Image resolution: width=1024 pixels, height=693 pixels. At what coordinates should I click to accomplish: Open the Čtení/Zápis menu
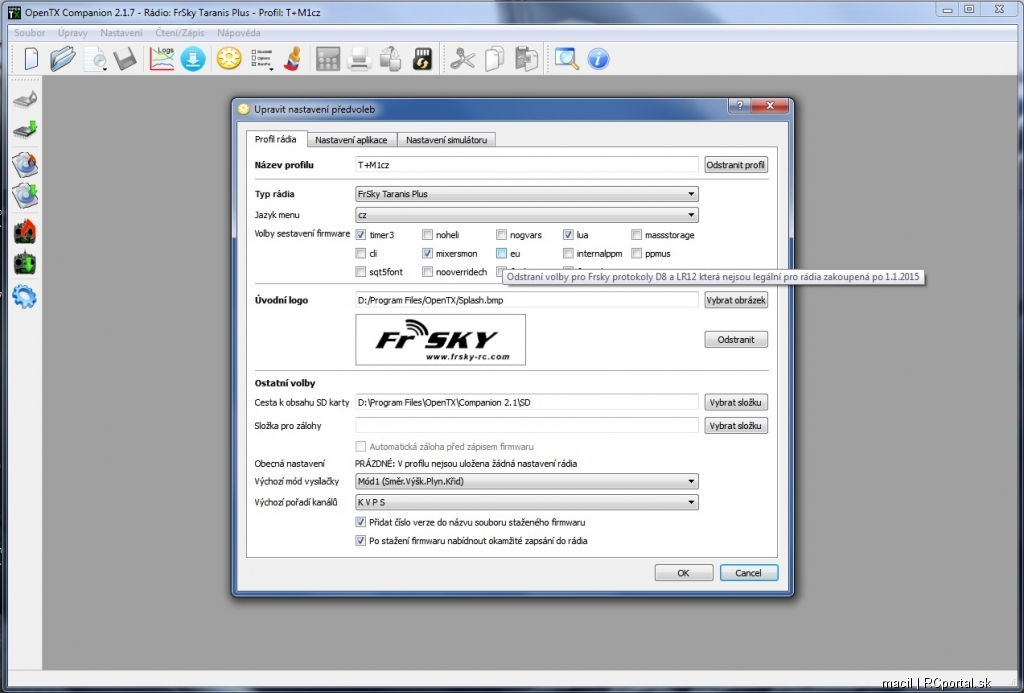tap(180, 33)
